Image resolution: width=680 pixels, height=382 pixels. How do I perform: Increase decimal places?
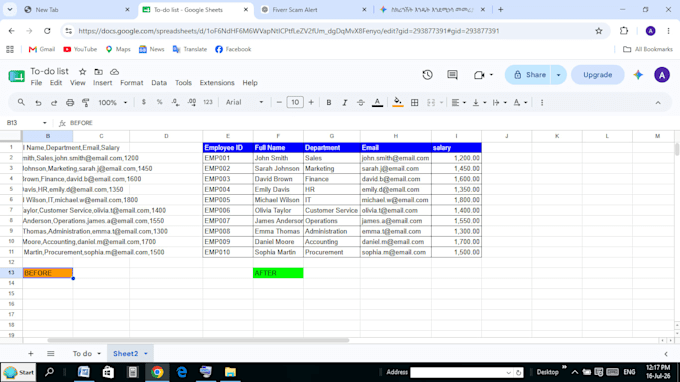click(x=191, y=102)
